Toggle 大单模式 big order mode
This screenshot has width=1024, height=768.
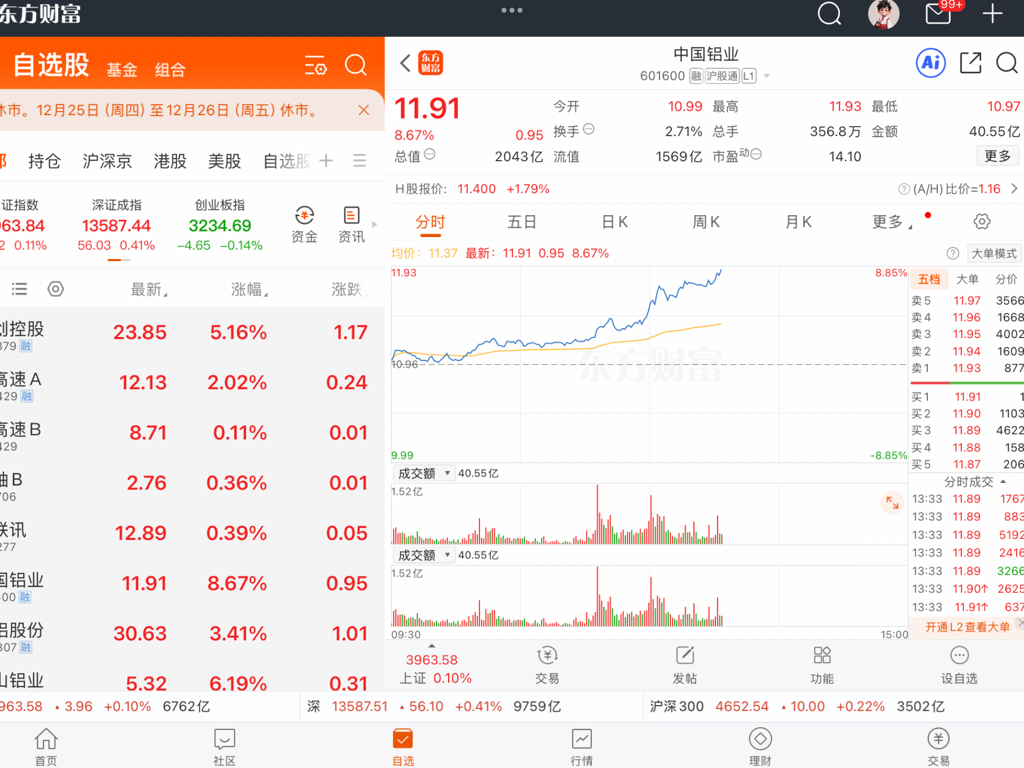tap(994, 253)
